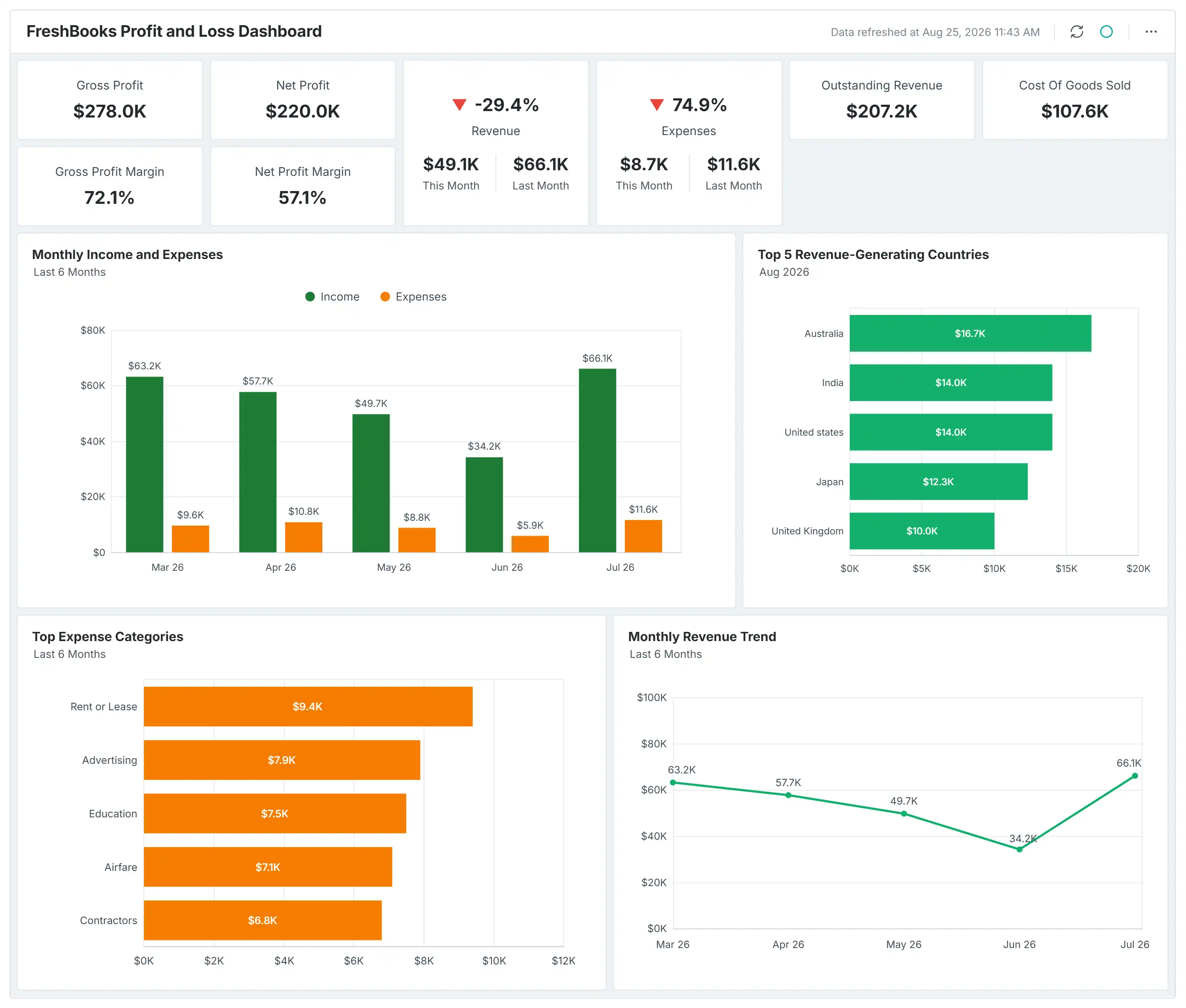Click the Rent or Lease $9.4K bar
The height and width of the screenshot is (1008, 1186).
pyautogui.click(x=308, y=706)
